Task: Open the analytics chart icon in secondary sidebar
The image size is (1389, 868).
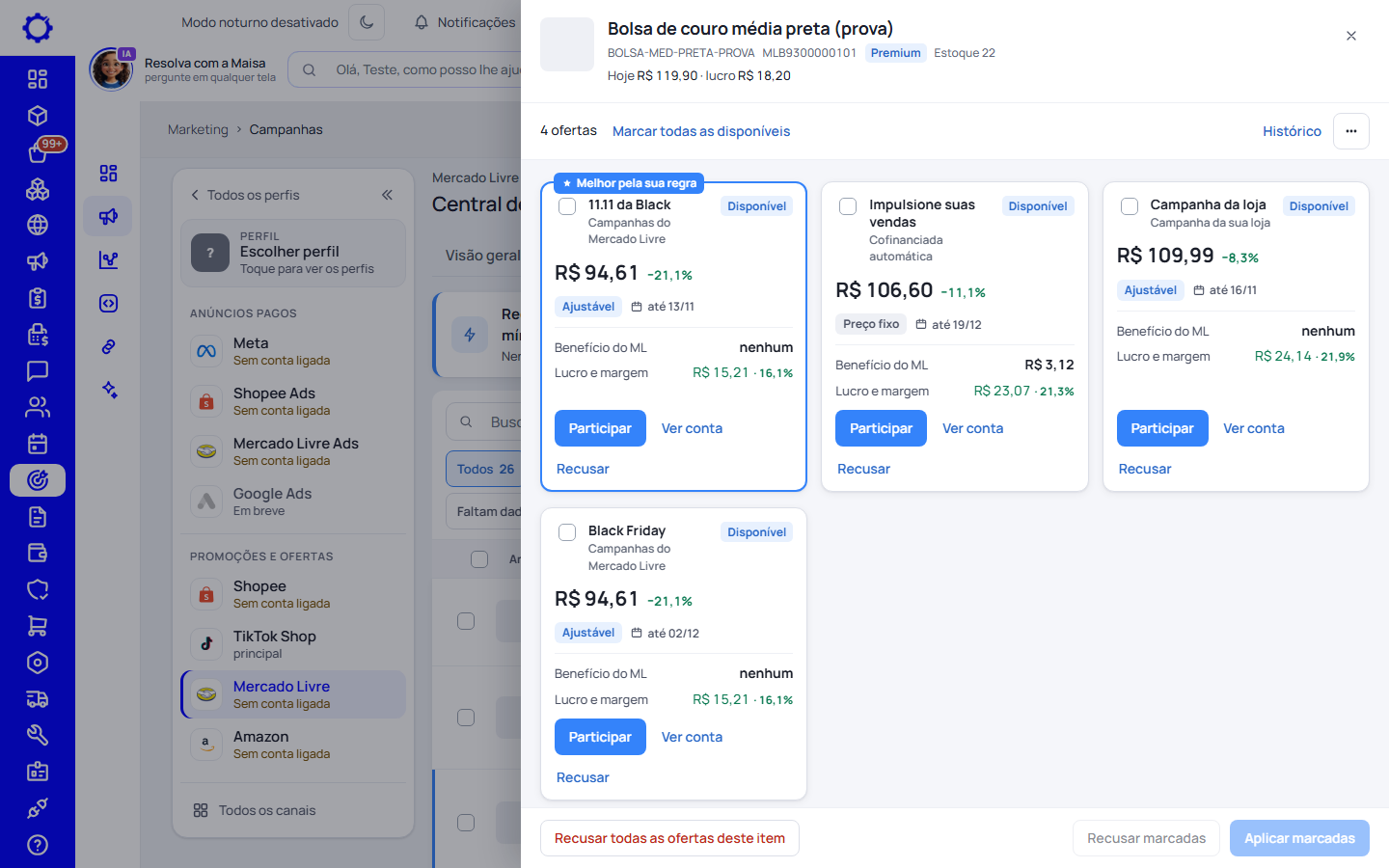Action: (108, 259)
